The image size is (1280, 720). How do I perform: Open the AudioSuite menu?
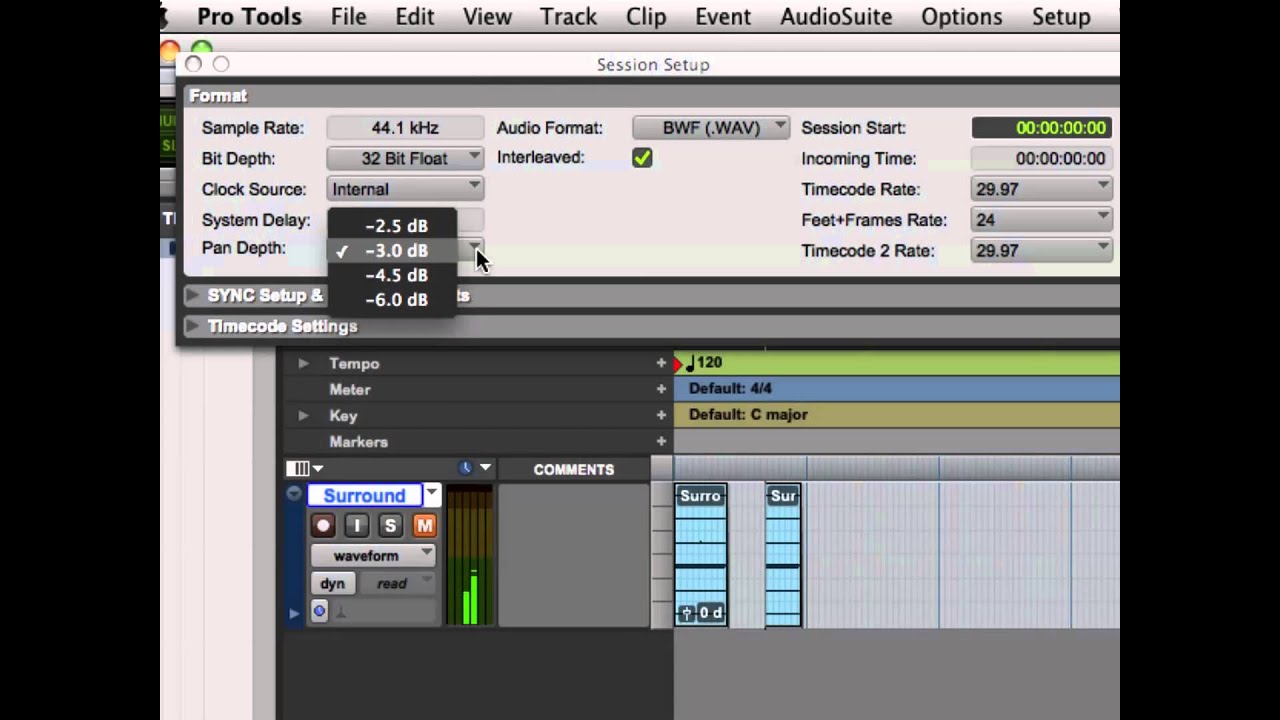836,17
